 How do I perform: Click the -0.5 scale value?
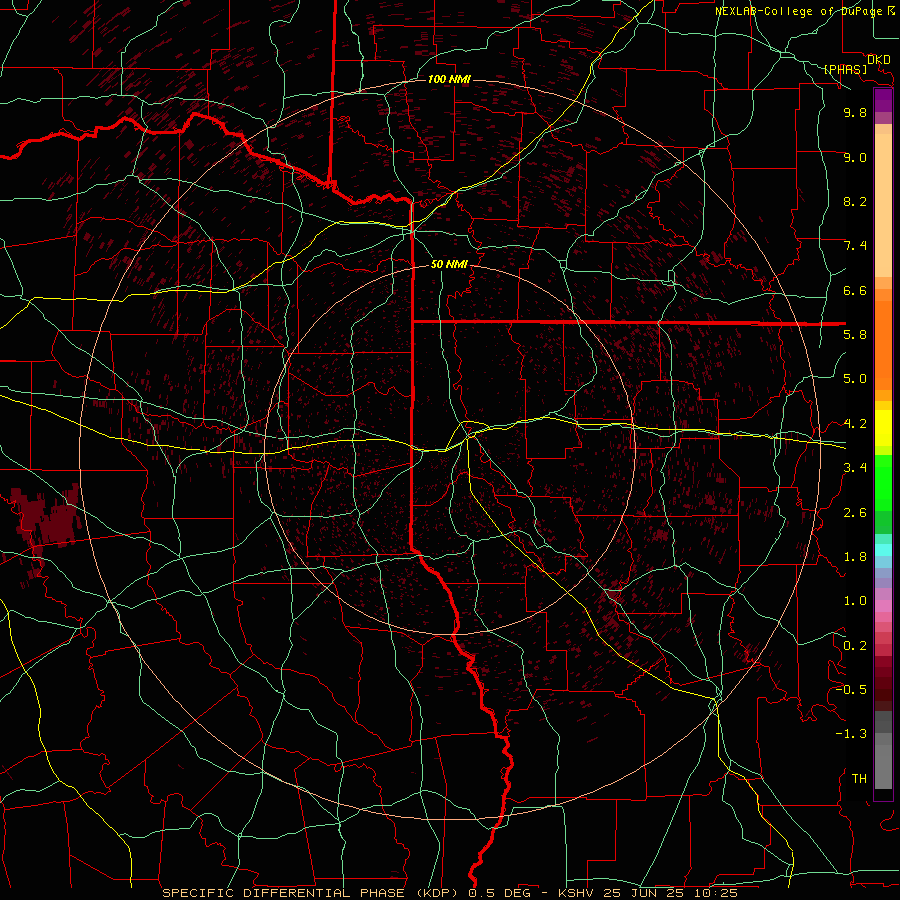[x=851, y=690]
